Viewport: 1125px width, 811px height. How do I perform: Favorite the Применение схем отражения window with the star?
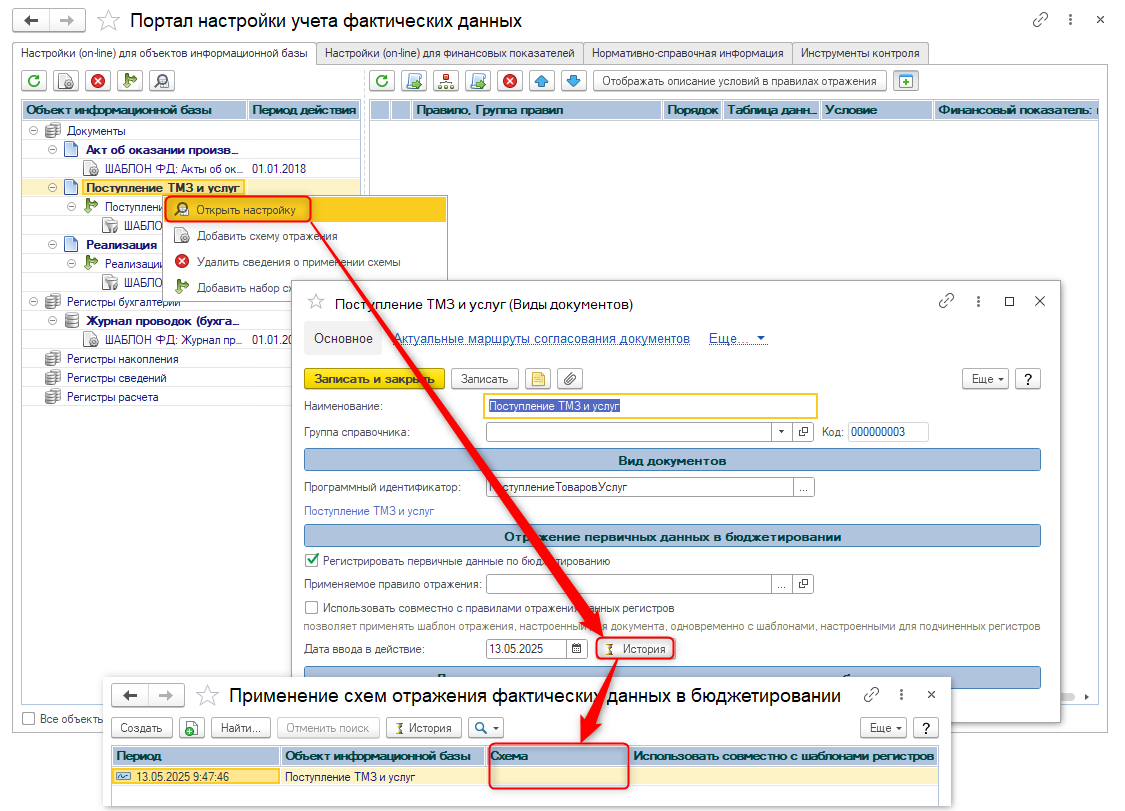coord(207,695)
